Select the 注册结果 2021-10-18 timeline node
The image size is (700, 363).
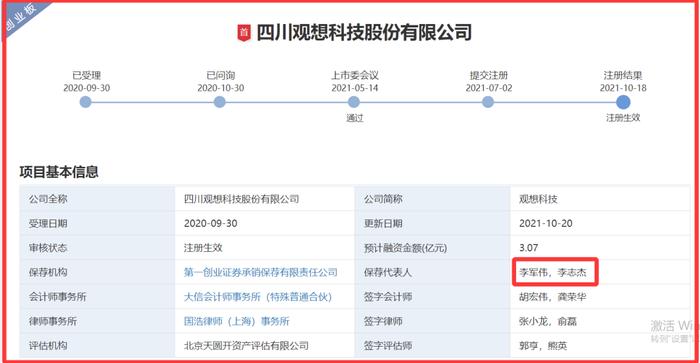pyautogui.click(x=623, y=102)
